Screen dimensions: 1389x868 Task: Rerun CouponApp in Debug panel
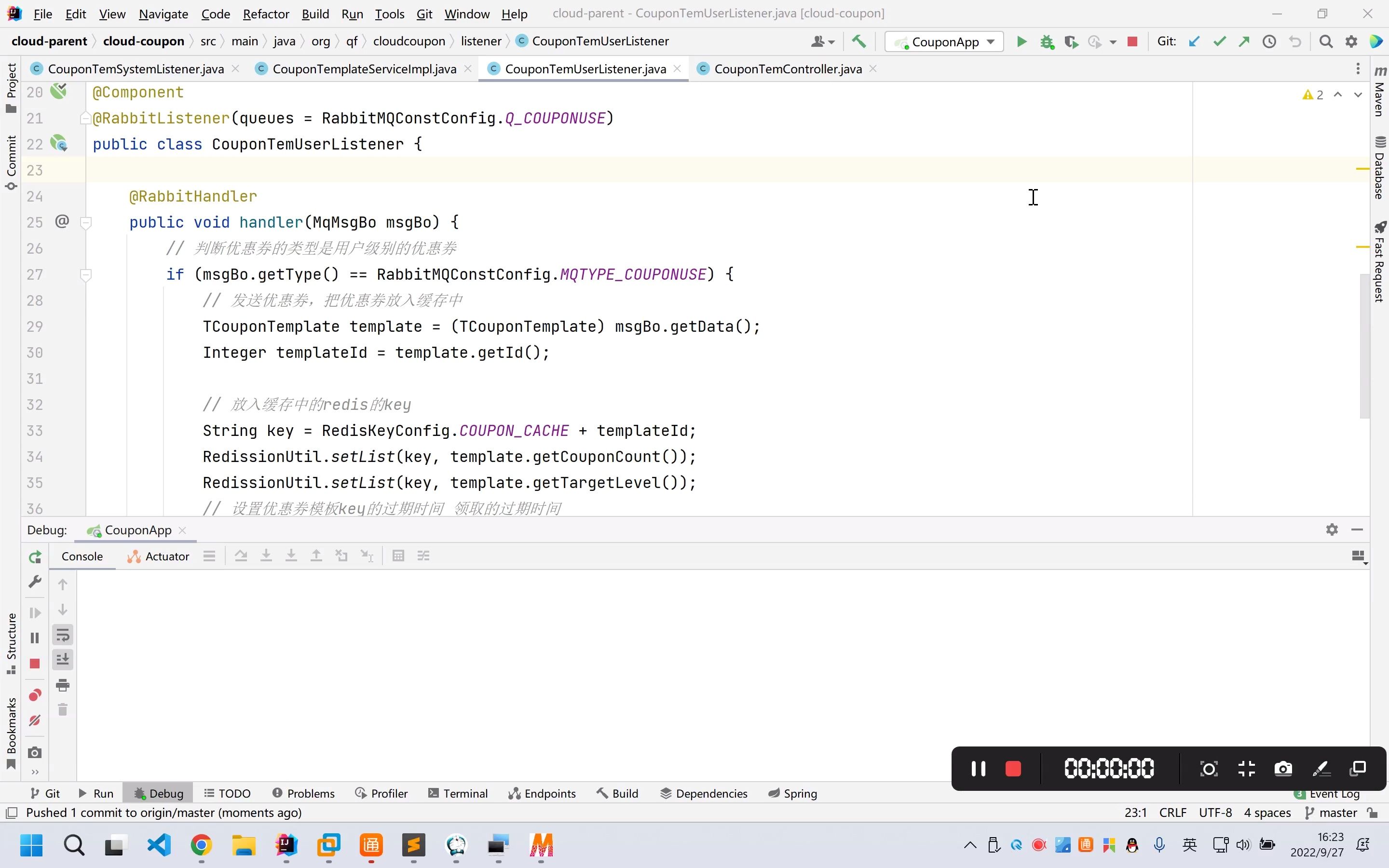(35, 557)
